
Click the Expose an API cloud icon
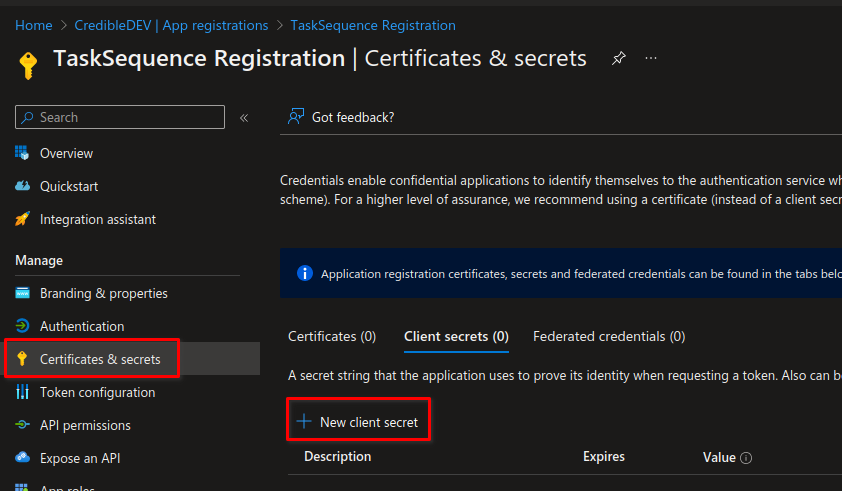pyautogui.click(x=22, y=458)
